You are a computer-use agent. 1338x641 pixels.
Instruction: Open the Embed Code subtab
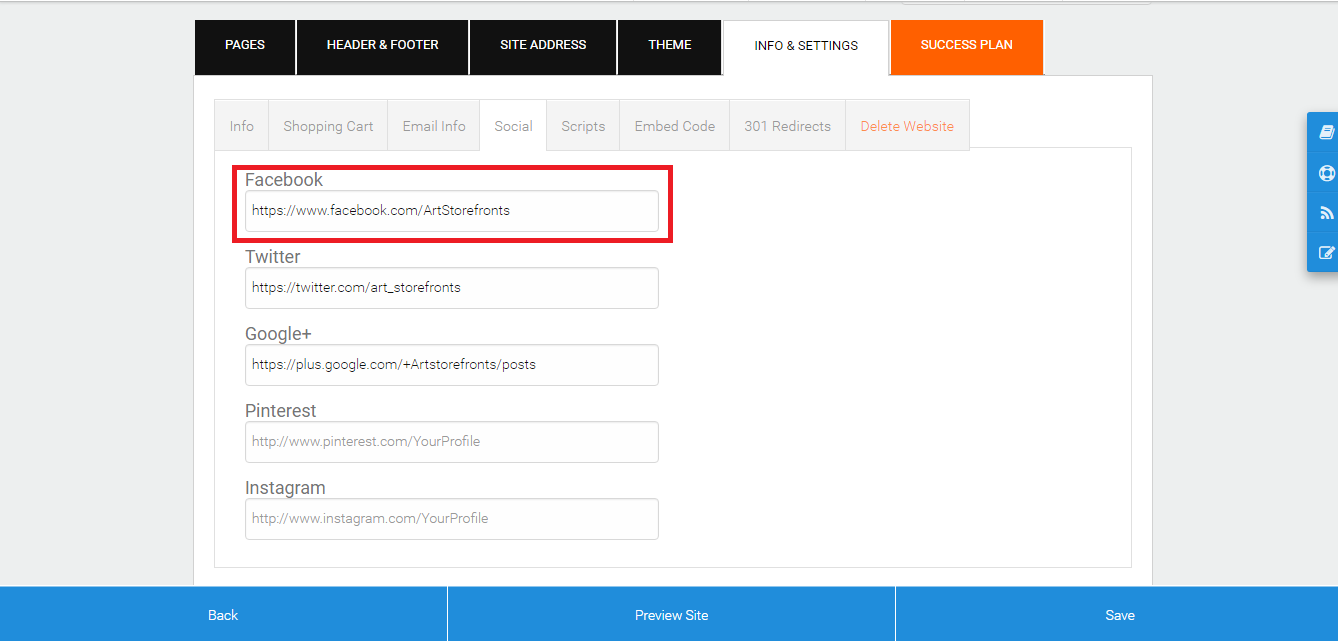(x=674, y=125)
